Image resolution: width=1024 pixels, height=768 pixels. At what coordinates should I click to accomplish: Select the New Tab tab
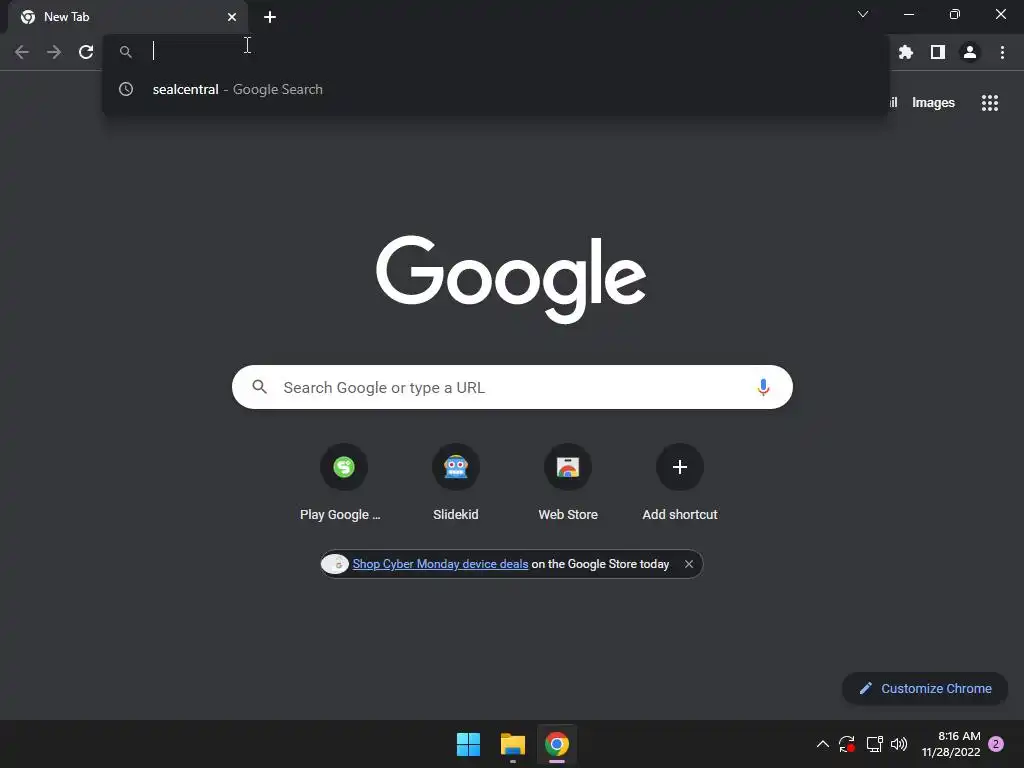point(128,17)
